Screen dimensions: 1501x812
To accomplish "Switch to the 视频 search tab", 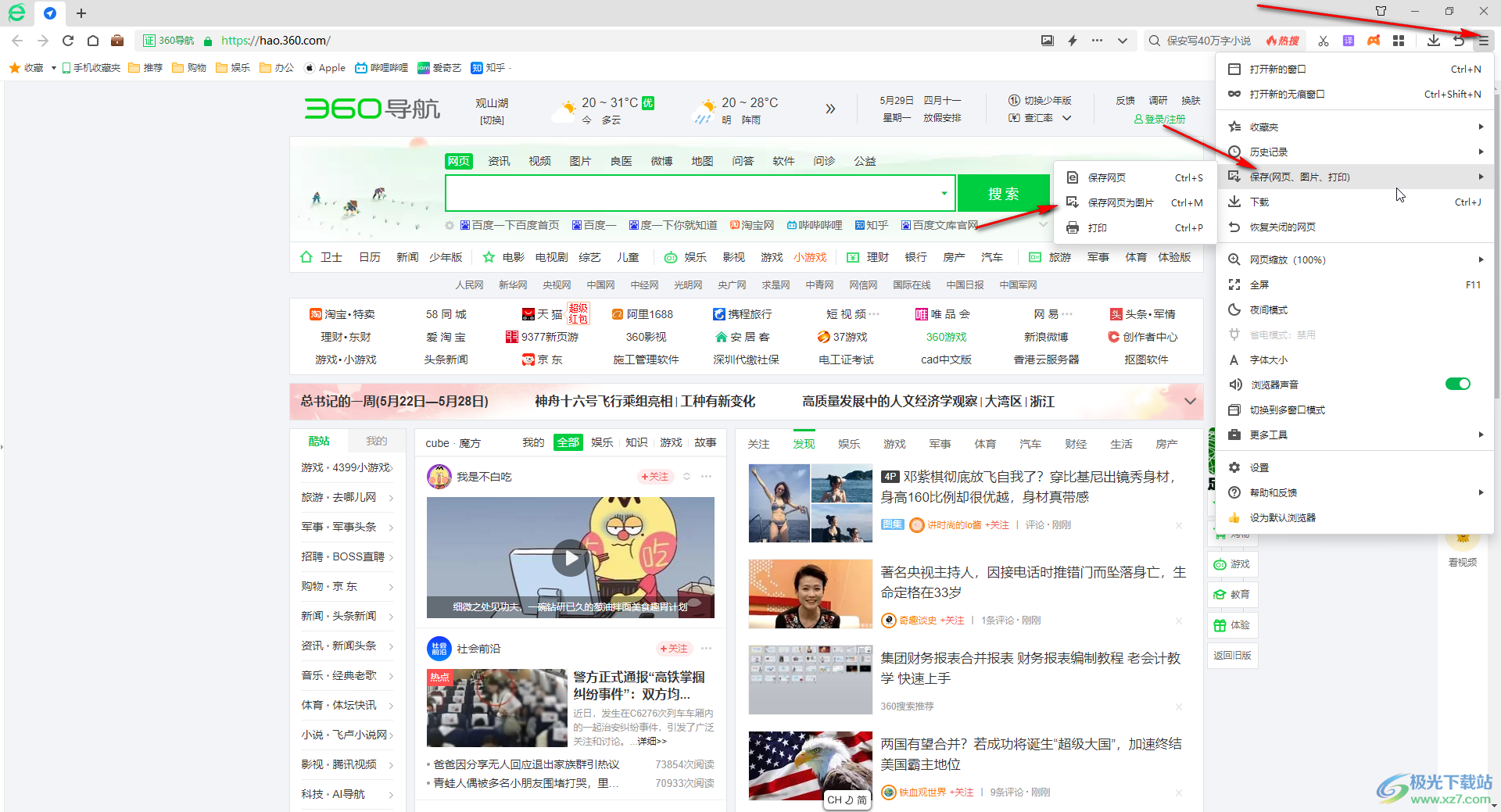I will pos(539,161).
